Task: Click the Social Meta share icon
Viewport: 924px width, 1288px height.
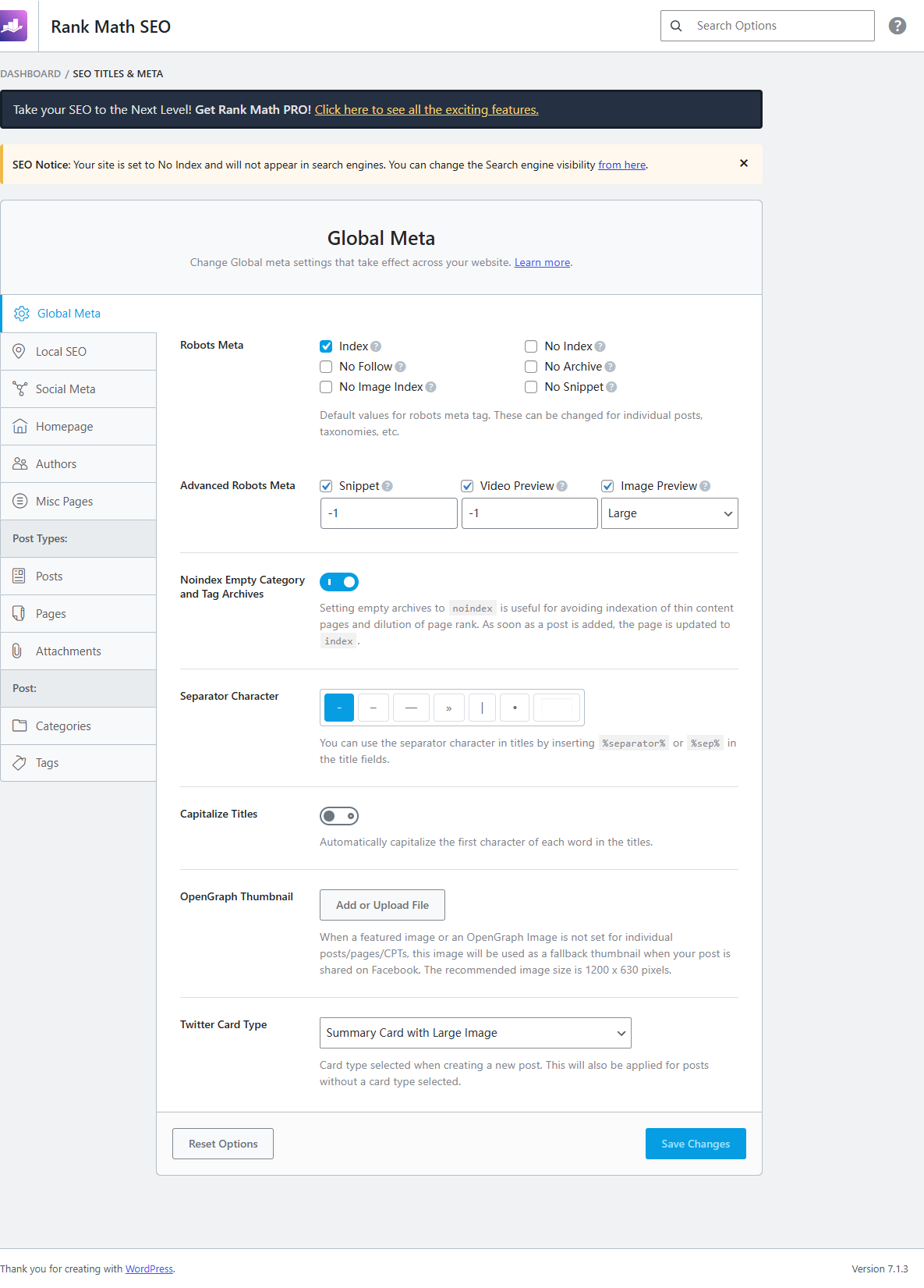Action: 19,389
